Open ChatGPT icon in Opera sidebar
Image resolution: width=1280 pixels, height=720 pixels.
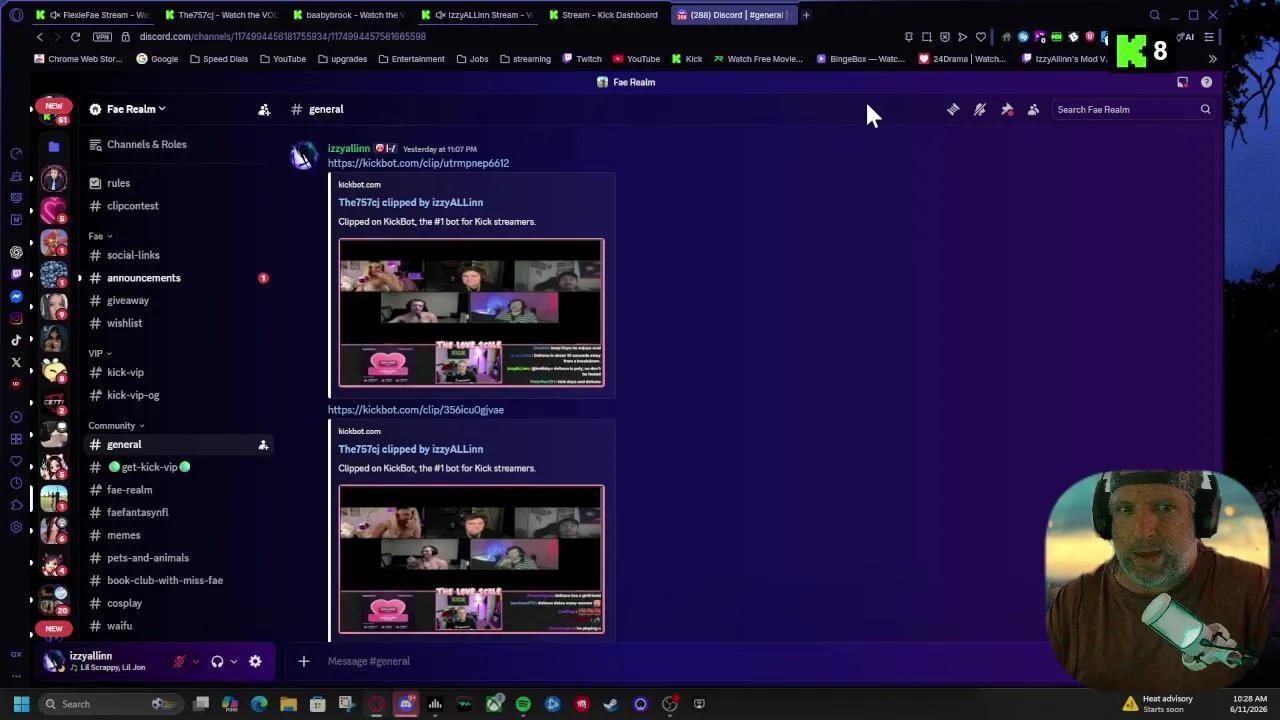coord(16,252)
